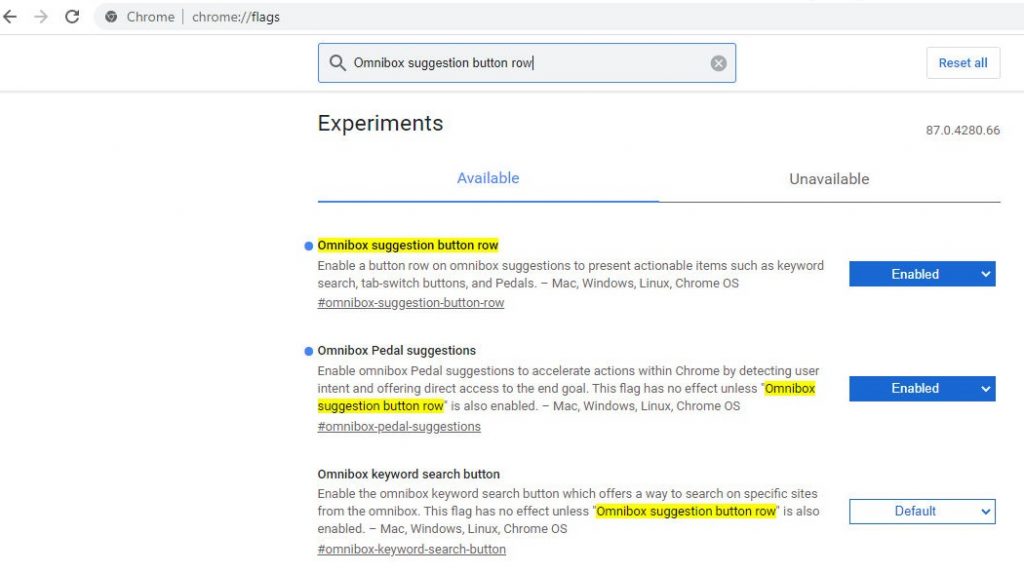1024x572 pixels.
Task: Click the Chrome site info icon
Action: pyautogui.click(x=112, y=17)
